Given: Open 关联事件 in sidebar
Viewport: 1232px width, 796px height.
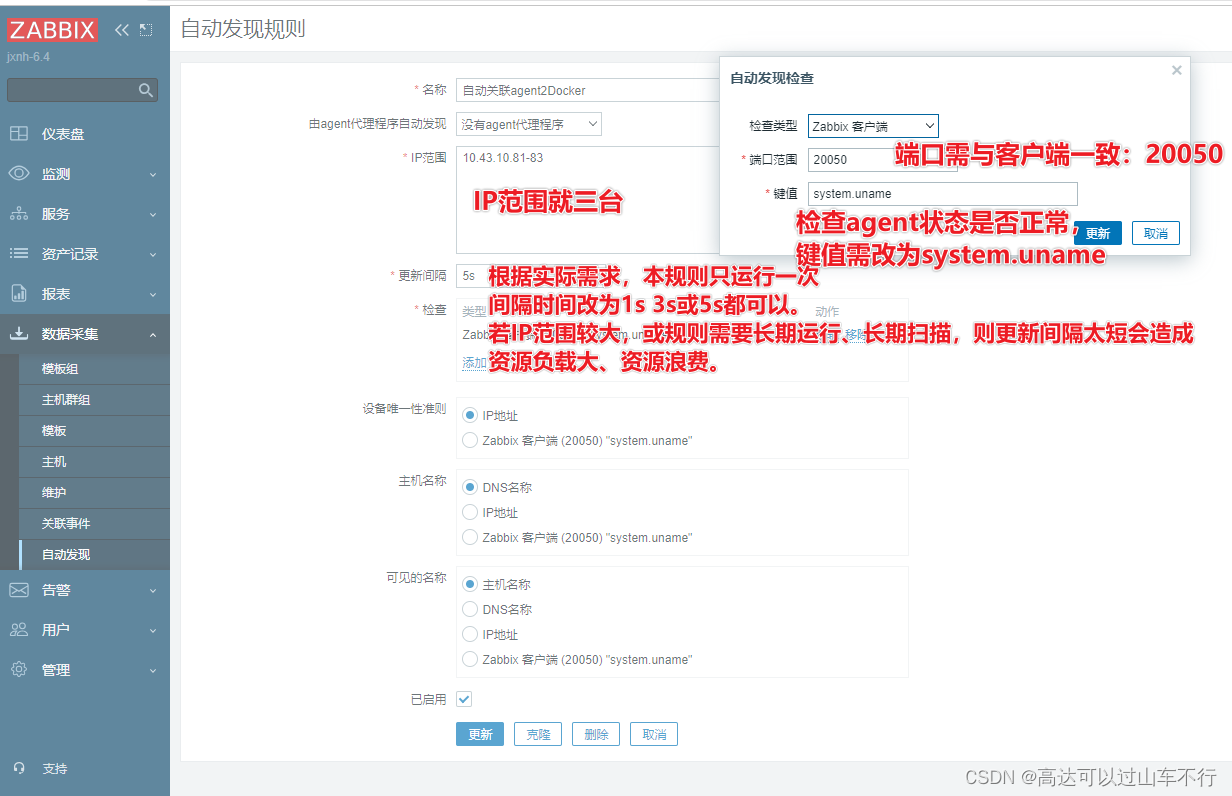Looking at the screenshot, I should (94, 524).
